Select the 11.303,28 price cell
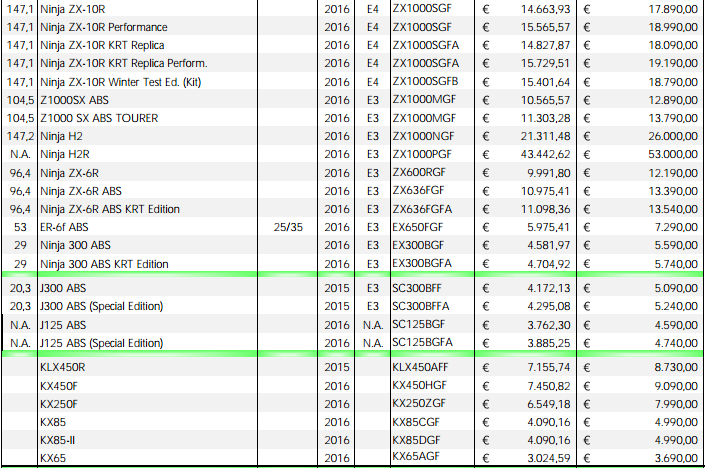Viewport: 705px width, 468px height. point(545,118)
